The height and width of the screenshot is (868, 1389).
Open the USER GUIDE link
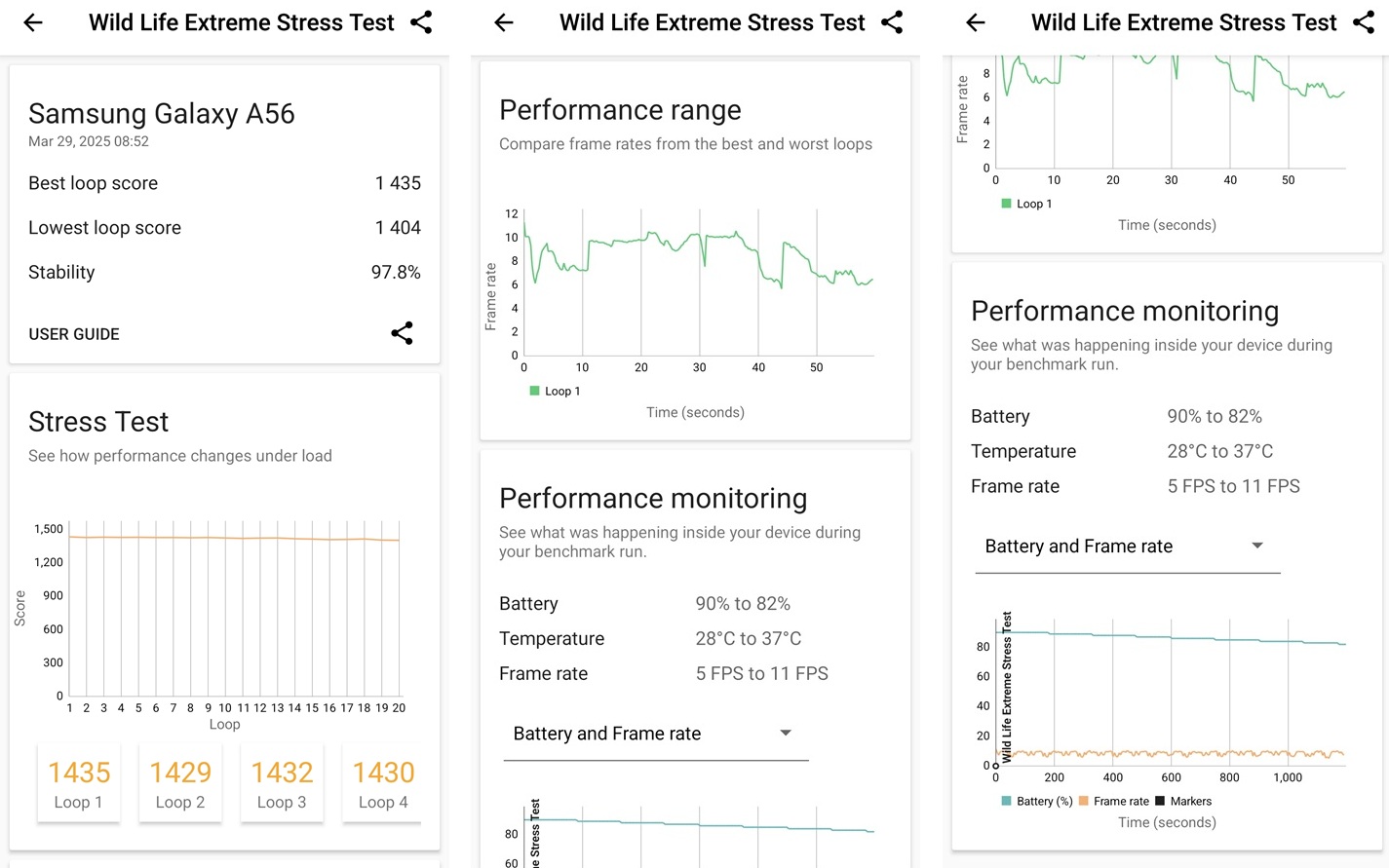[74, 334]
